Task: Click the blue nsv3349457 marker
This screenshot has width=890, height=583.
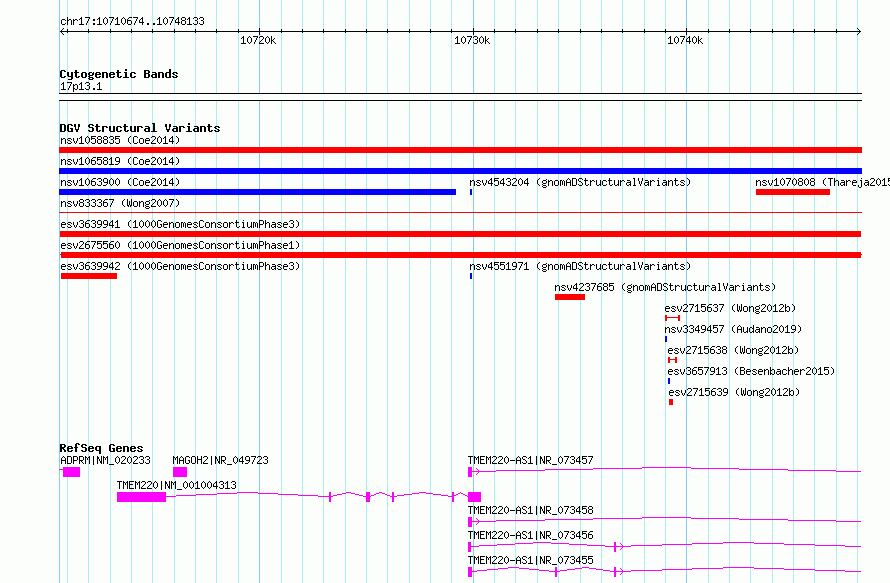Action: pyautogui.click(x=666, y=339)
